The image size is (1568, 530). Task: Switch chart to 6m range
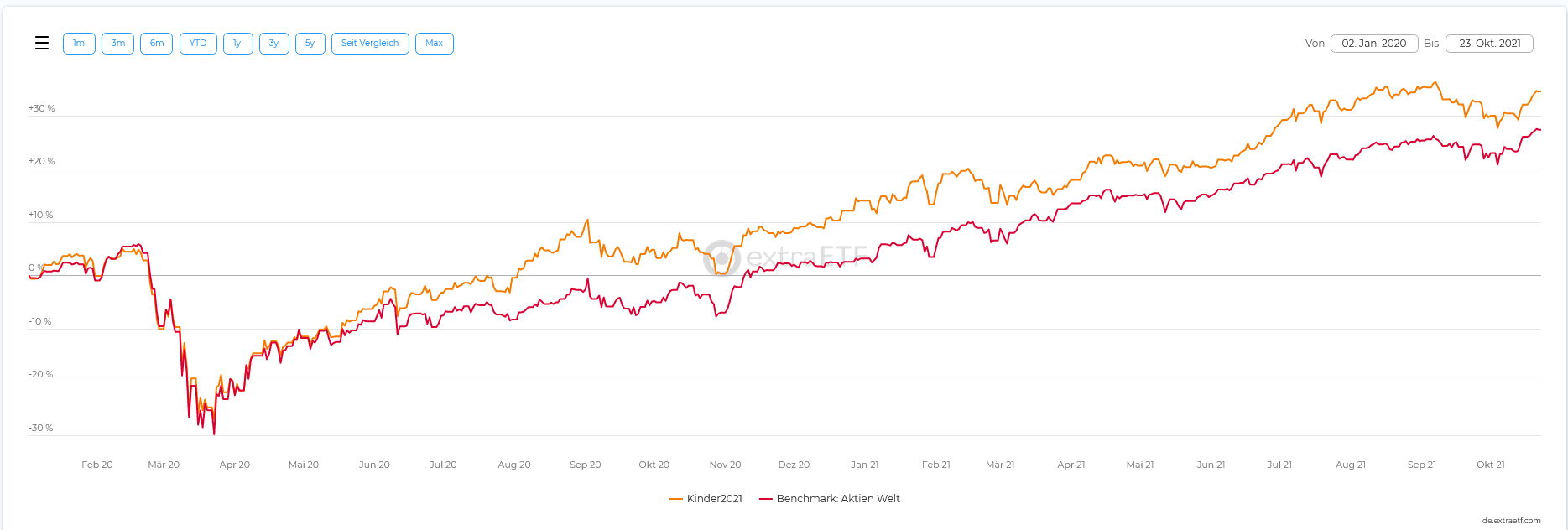pos(157,44)
